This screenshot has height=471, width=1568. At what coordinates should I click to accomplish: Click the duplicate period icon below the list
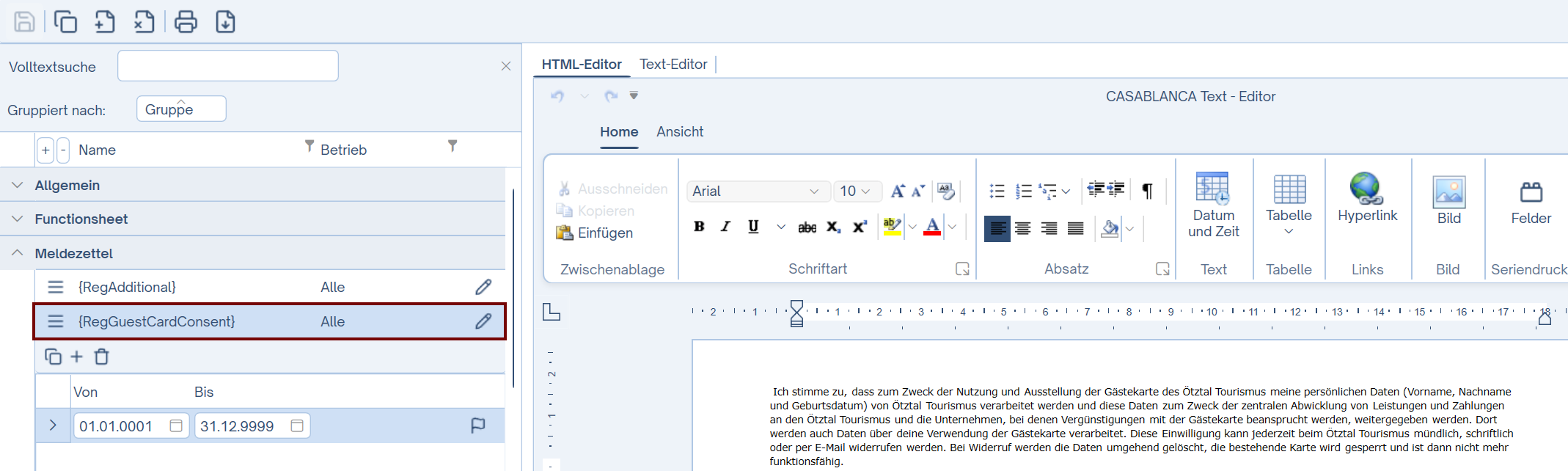53,357
